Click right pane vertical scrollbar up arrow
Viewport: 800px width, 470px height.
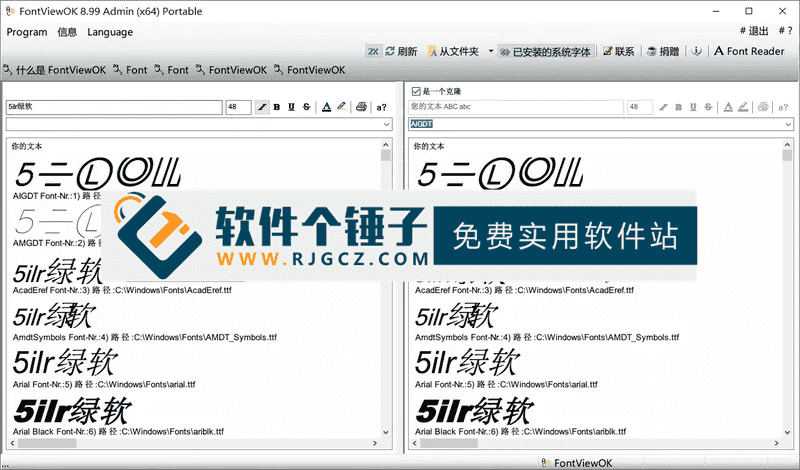(x=787, y=145)
